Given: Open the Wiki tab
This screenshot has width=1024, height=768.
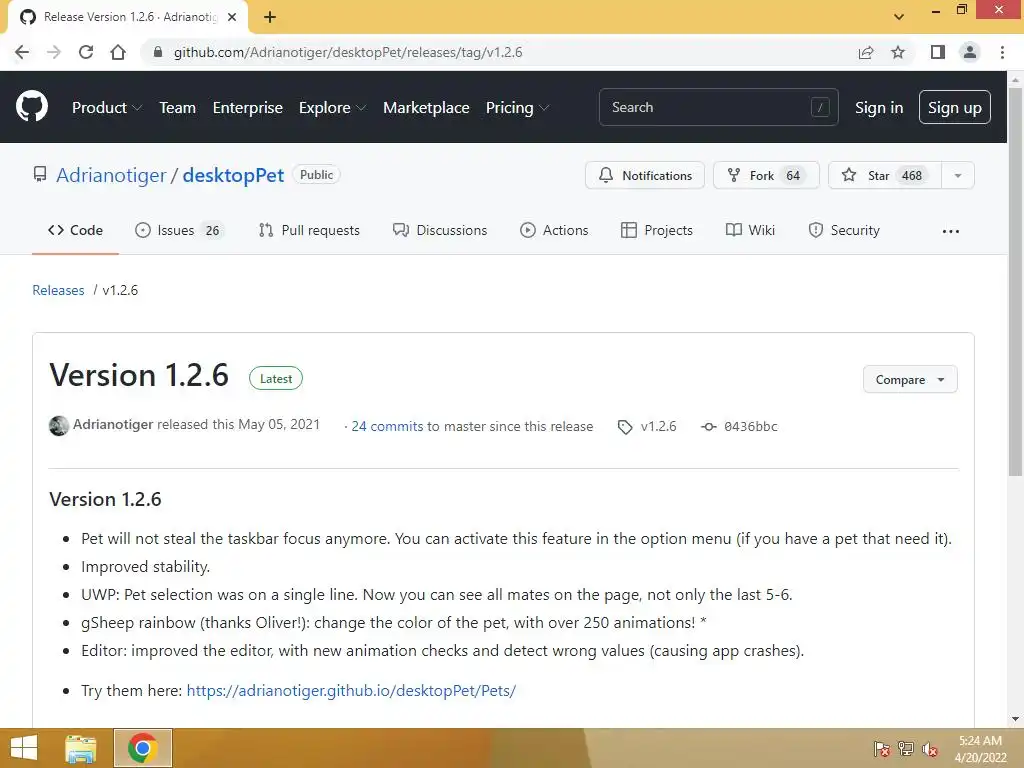Looking at the screenshot, I should tap(750, 231).
